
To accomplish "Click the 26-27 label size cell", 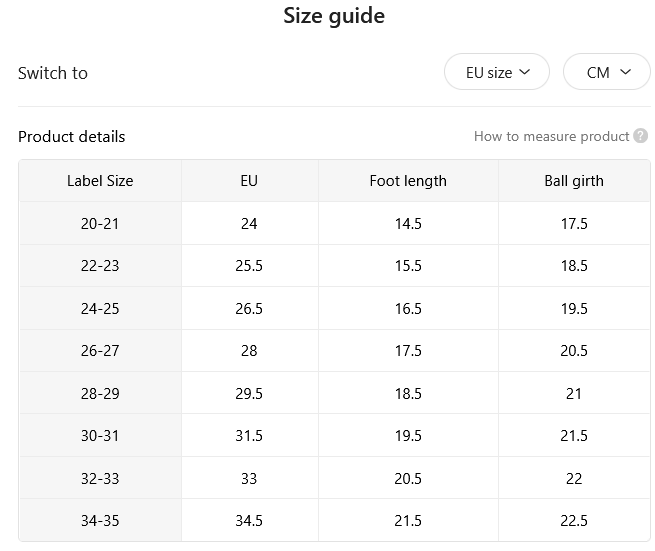I will point(100,350).
